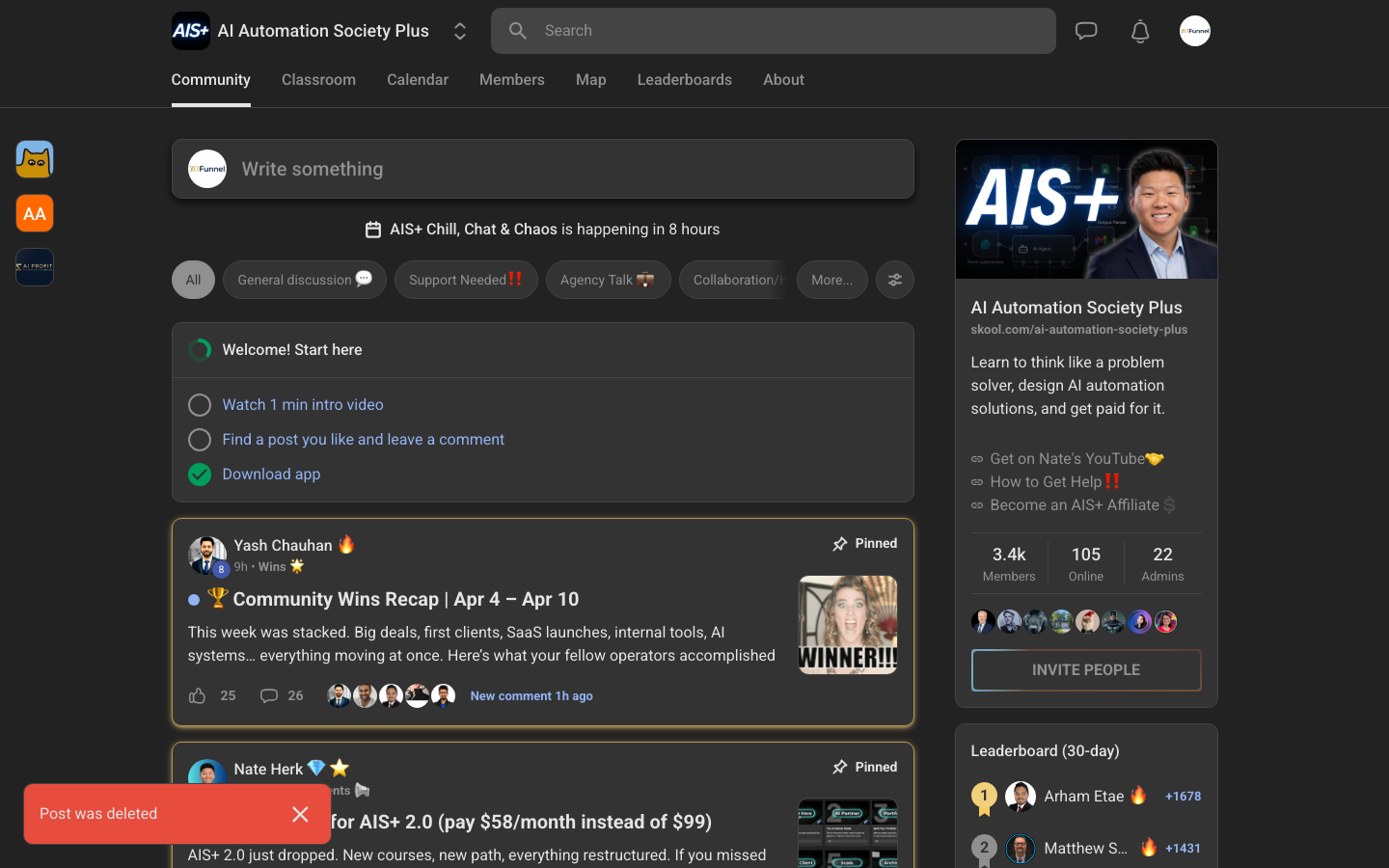The height and width of the screenshot is (868, 1389).
Task: Open the profile avatar menu
Action: [x=1195, y=31]
